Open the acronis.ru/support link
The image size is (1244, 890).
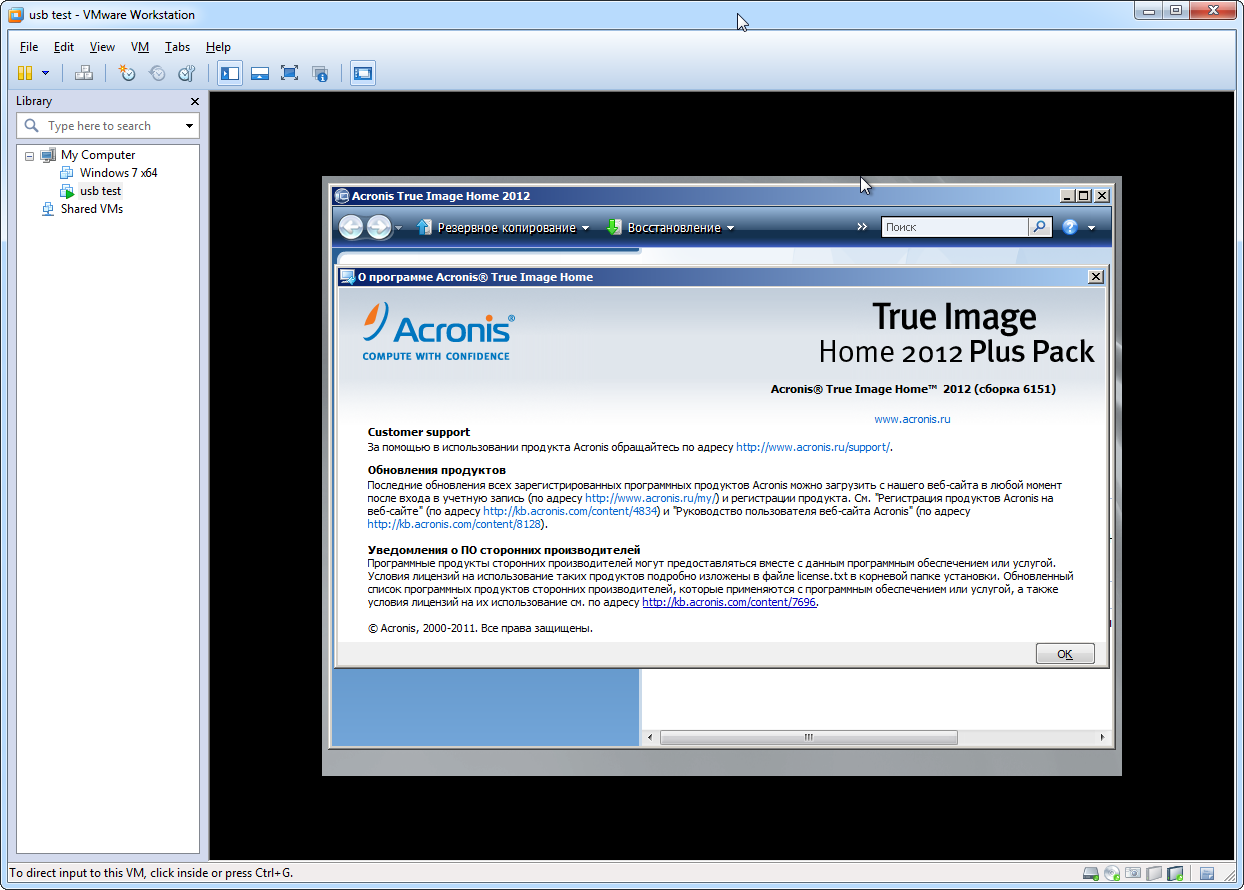813,447
